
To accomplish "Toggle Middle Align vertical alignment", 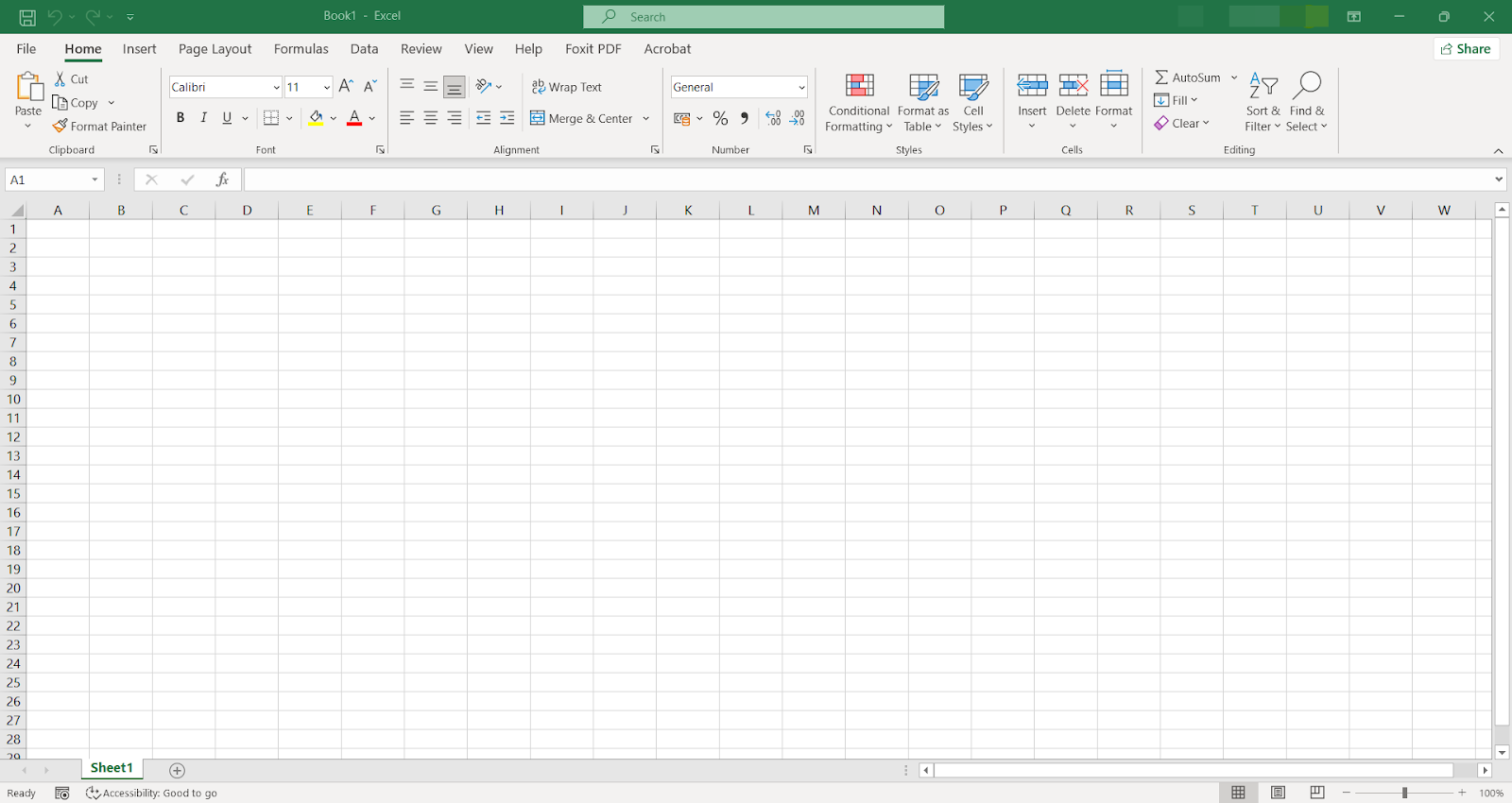I will coord(431,86).
